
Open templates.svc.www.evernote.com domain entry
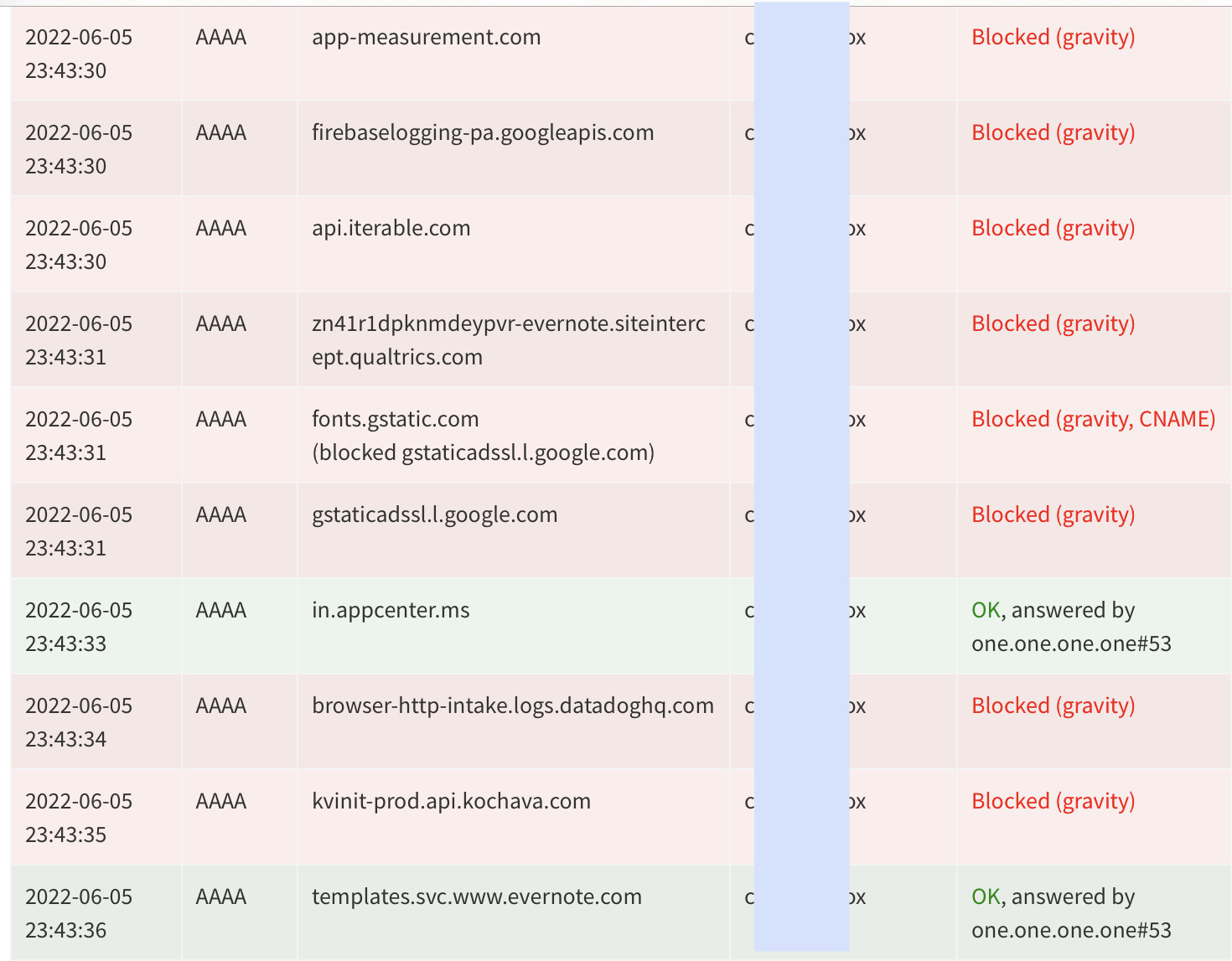pos(477,897)
